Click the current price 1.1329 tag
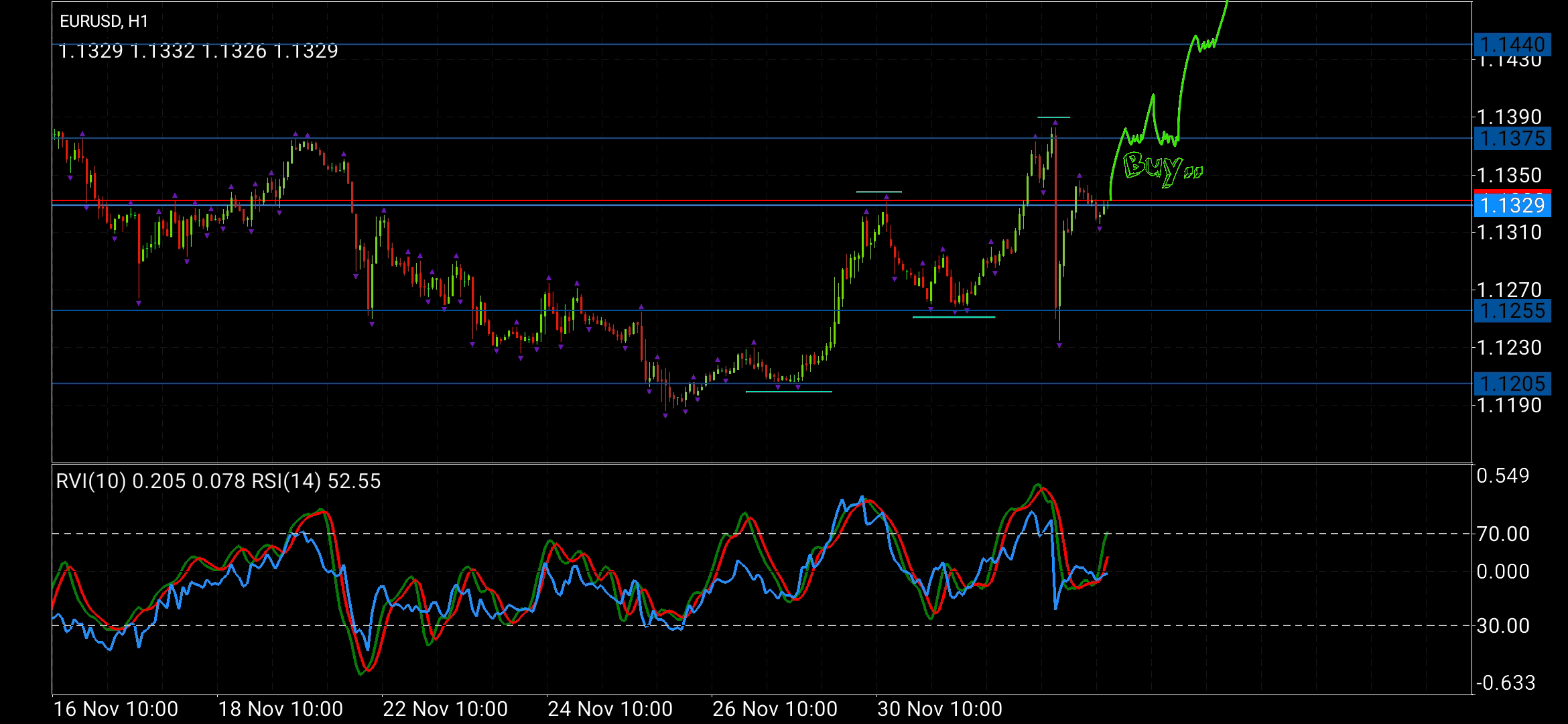Image resolution: width=1568 pixels, height=724 pixels. tap(1512, 205)
